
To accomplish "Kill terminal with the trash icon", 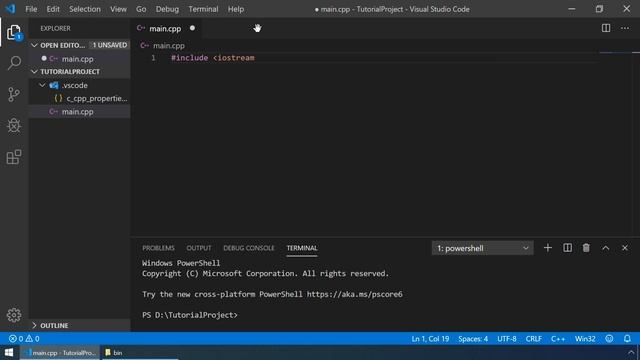I will click(586, 248).
